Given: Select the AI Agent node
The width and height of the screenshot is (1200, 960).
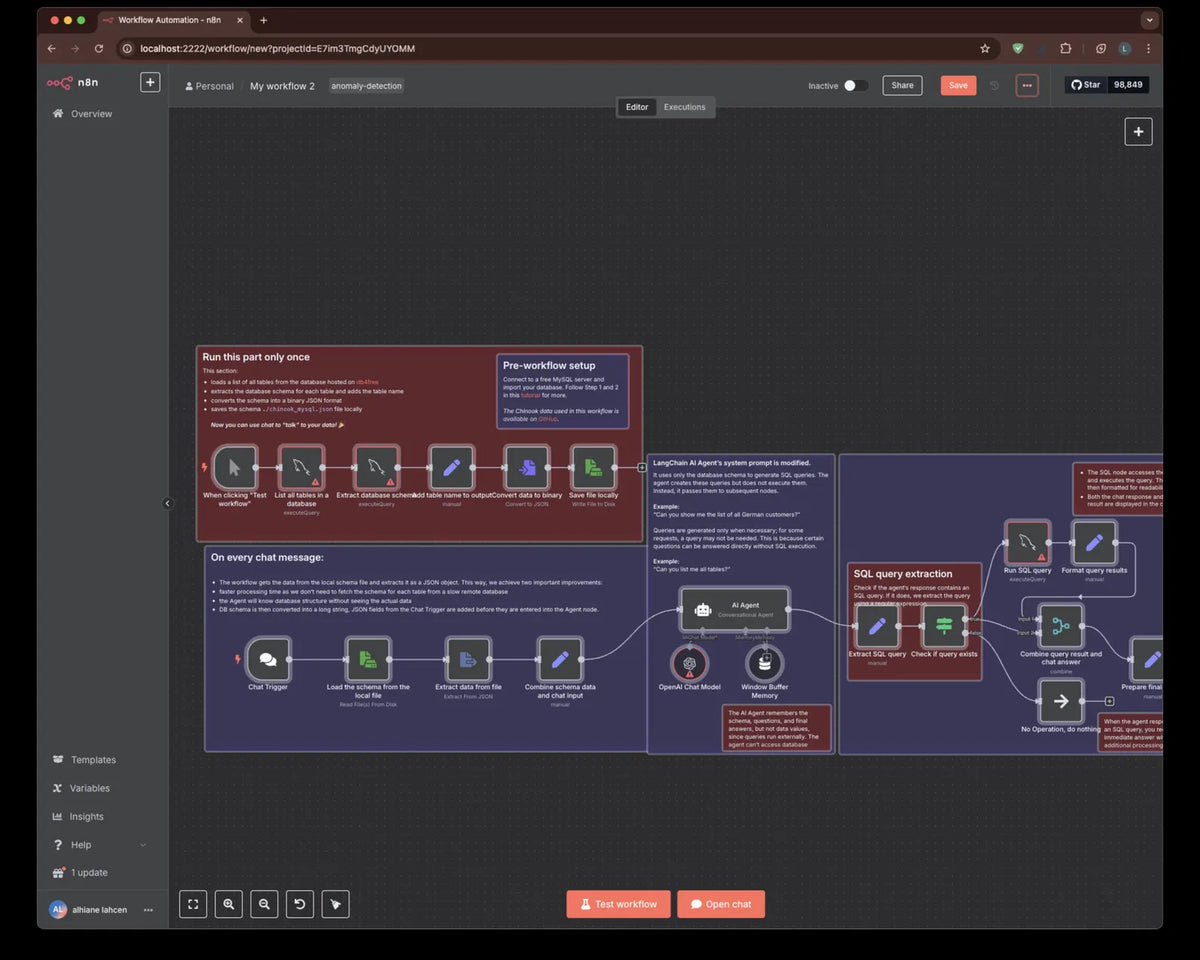Looking at the screenshot, I should [735, 609].
